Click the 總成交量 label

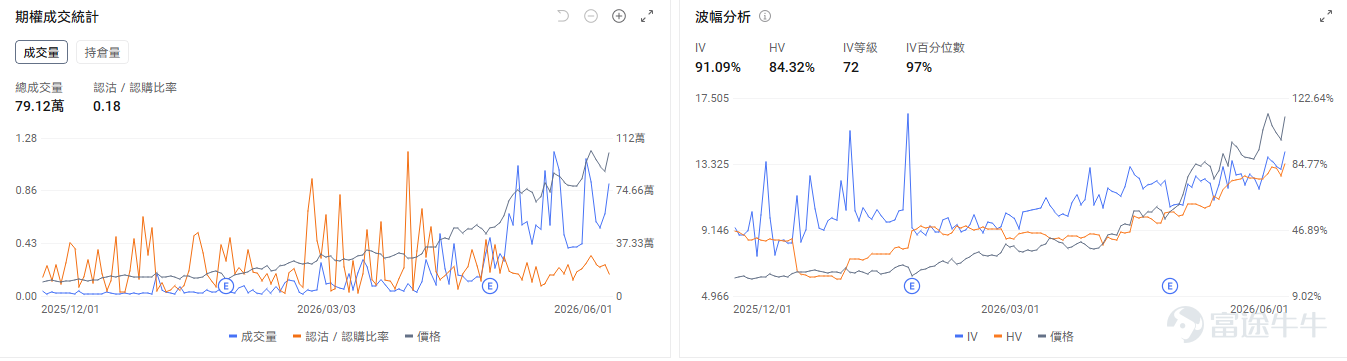pyautogui.click(x=39, y=88)
